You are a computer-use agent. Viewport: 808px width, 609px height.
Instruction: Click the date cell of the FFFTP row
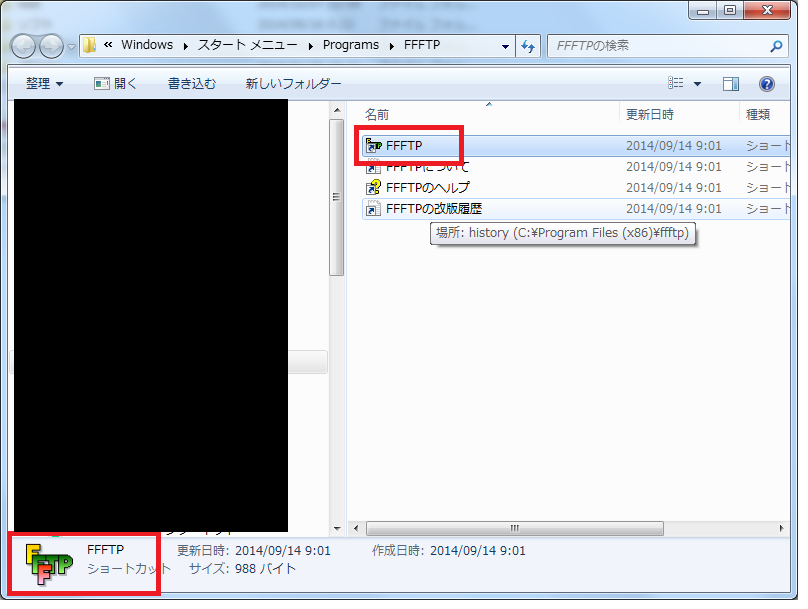pyautogui.click(x=674, y=146)
